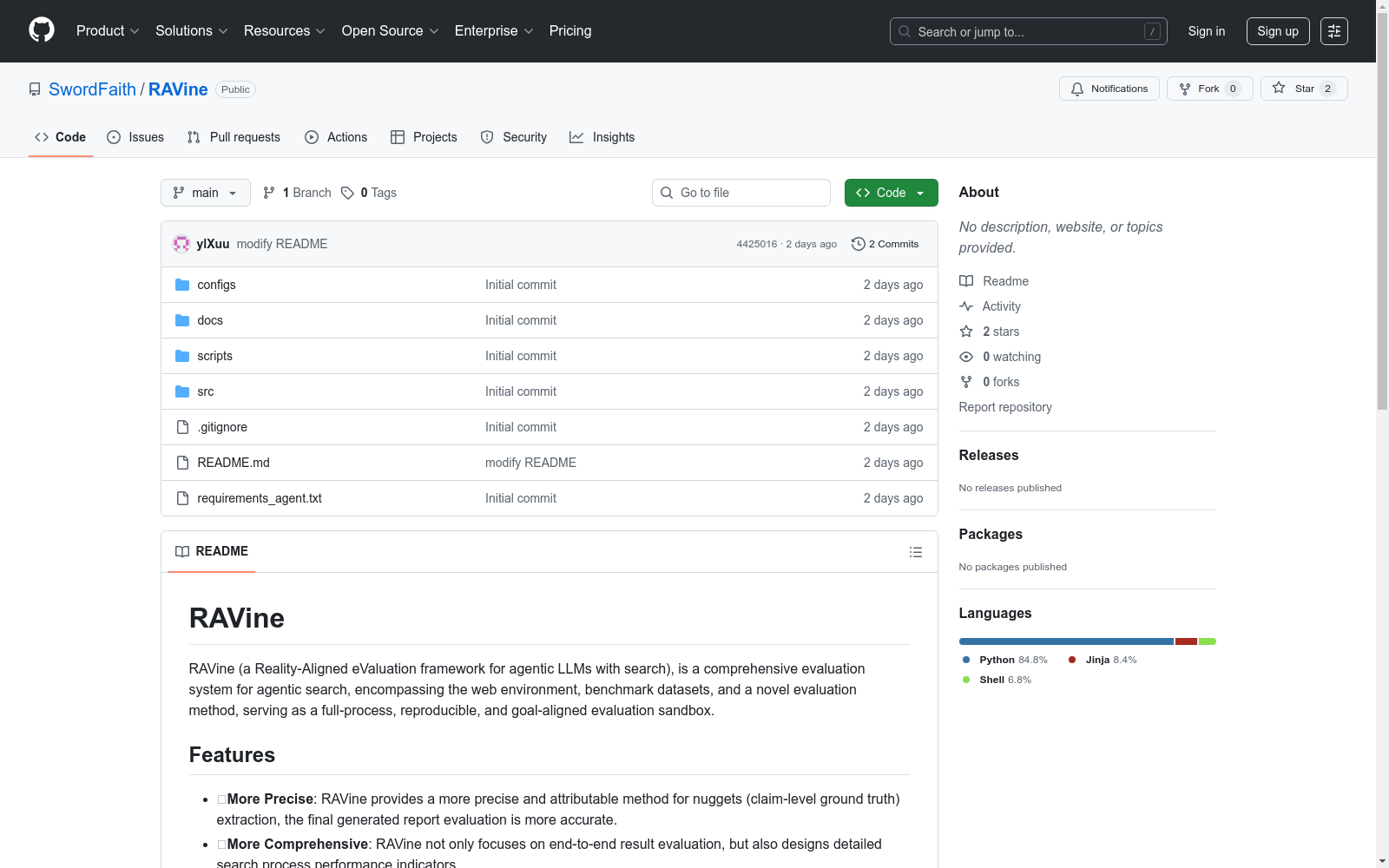The height and width of the screenshot is (868, 1389).
Task: Open the SwordFaith owner profile link
Action: tap(92, 89)
